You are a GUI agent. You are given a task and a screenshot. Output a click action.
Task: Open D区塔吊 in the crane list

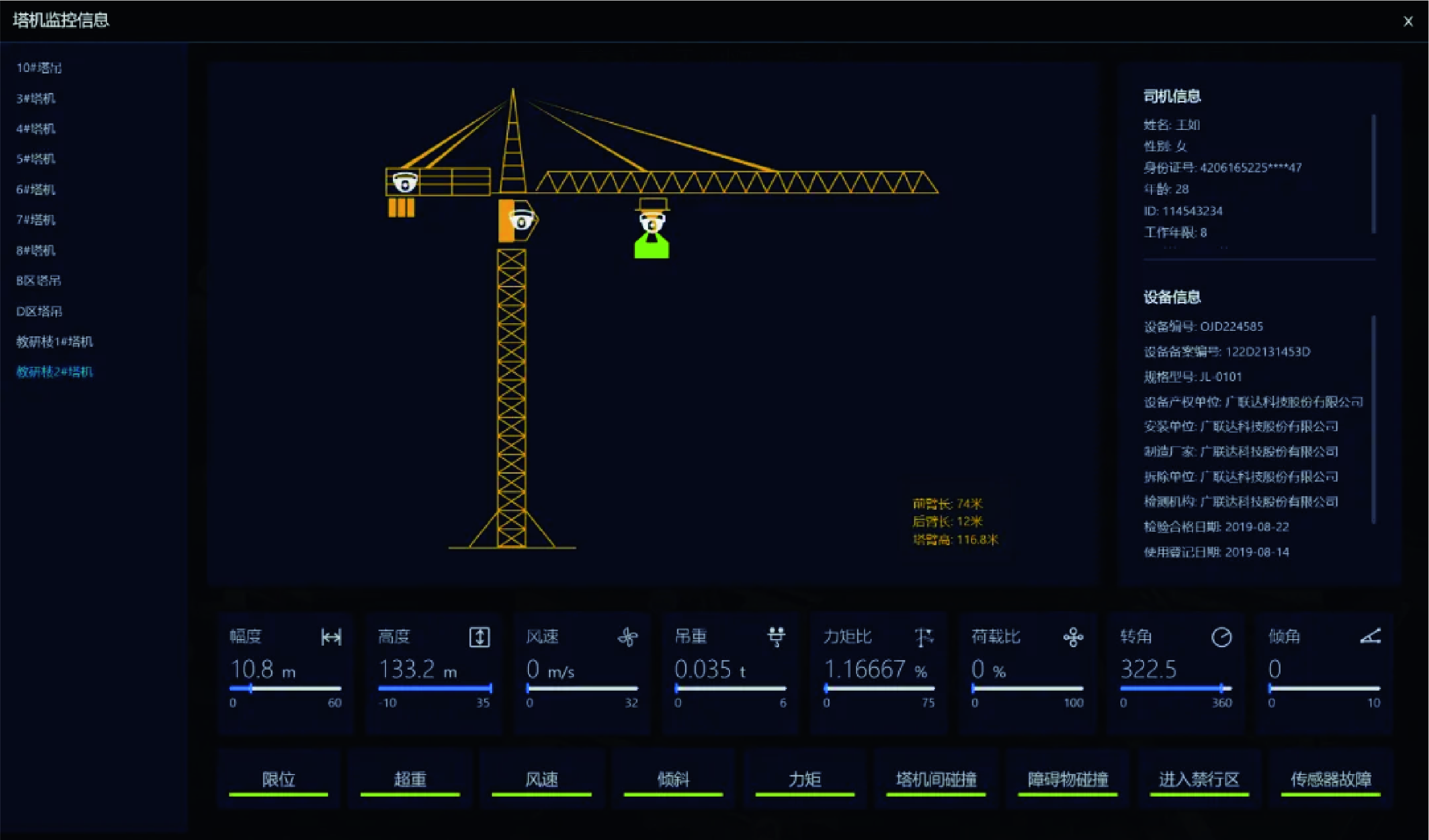pyautogui.click(x=39, y=311)
